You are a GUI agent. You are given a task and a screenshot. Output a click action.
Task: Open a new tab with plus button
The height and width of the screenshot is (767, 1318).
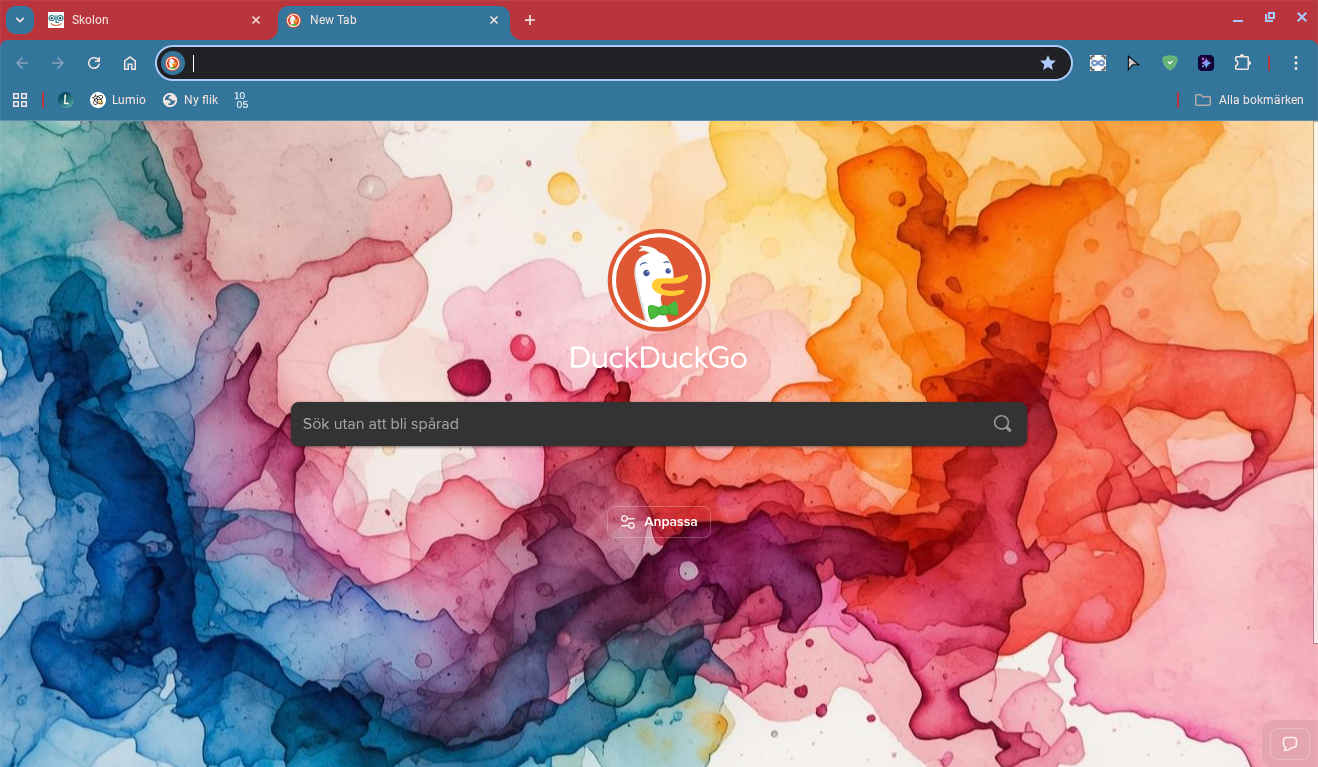pos(530,20)
